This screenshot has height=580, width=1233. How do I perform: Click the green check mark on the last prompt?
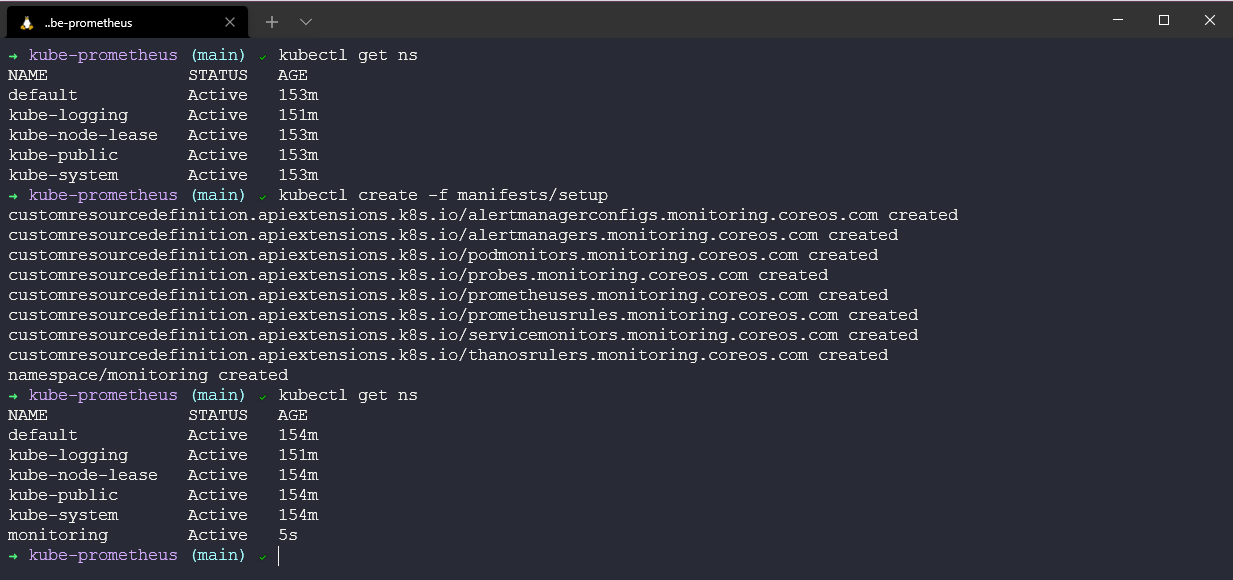point(262,555)
